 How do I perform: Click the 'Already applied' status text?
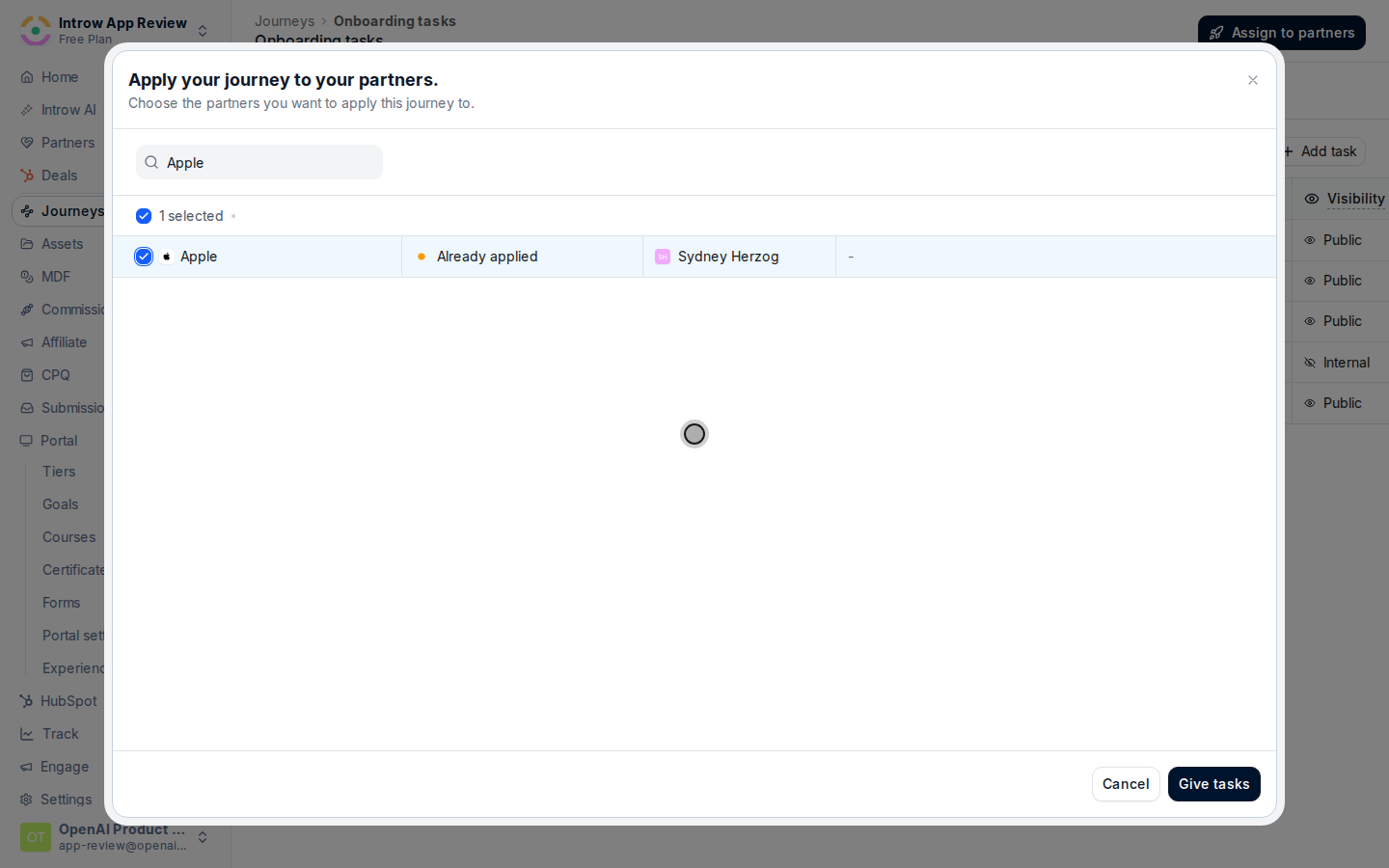487,257
